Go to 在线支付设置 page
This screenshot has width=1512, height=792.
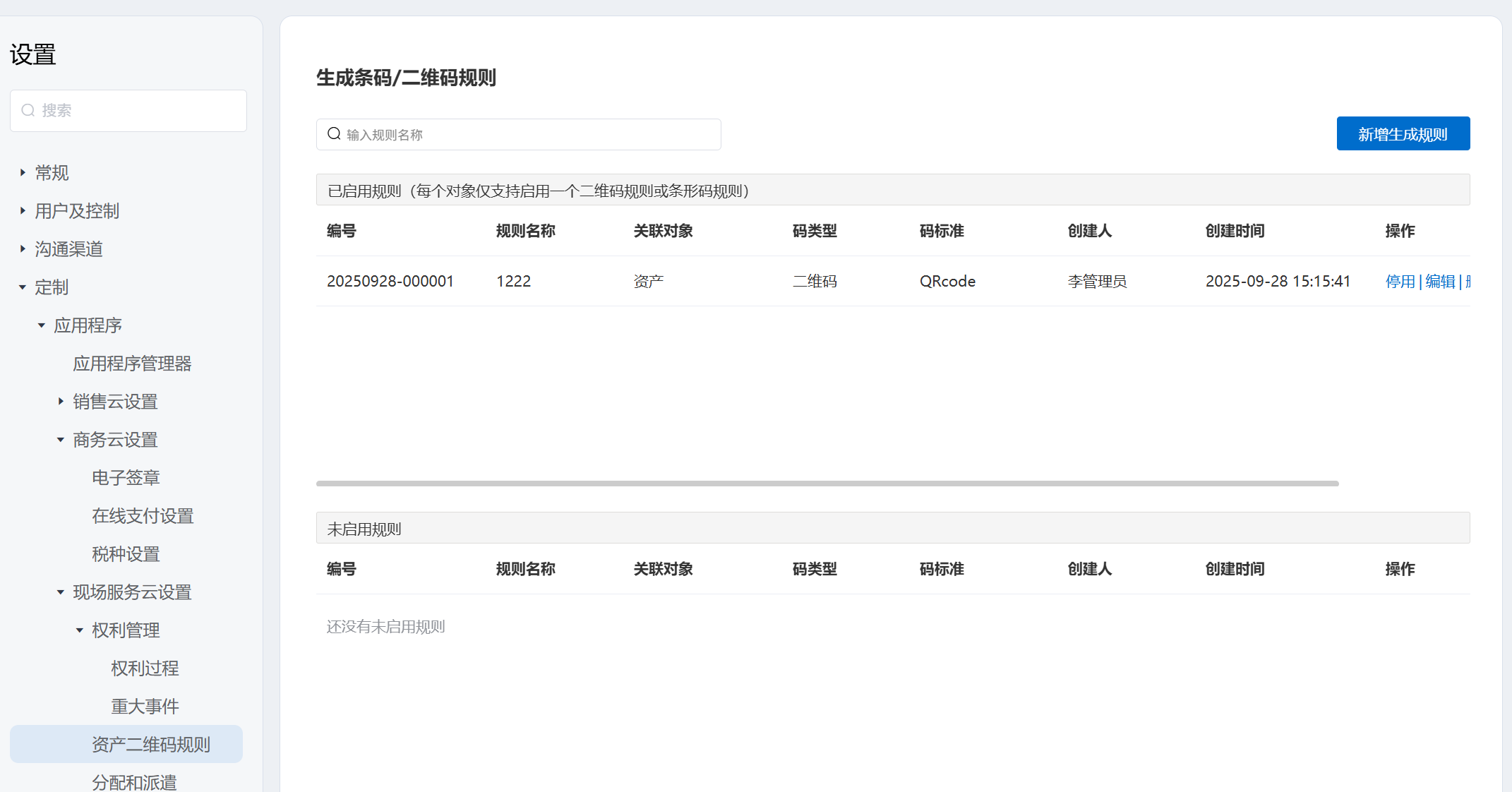(x=143, y=516)
